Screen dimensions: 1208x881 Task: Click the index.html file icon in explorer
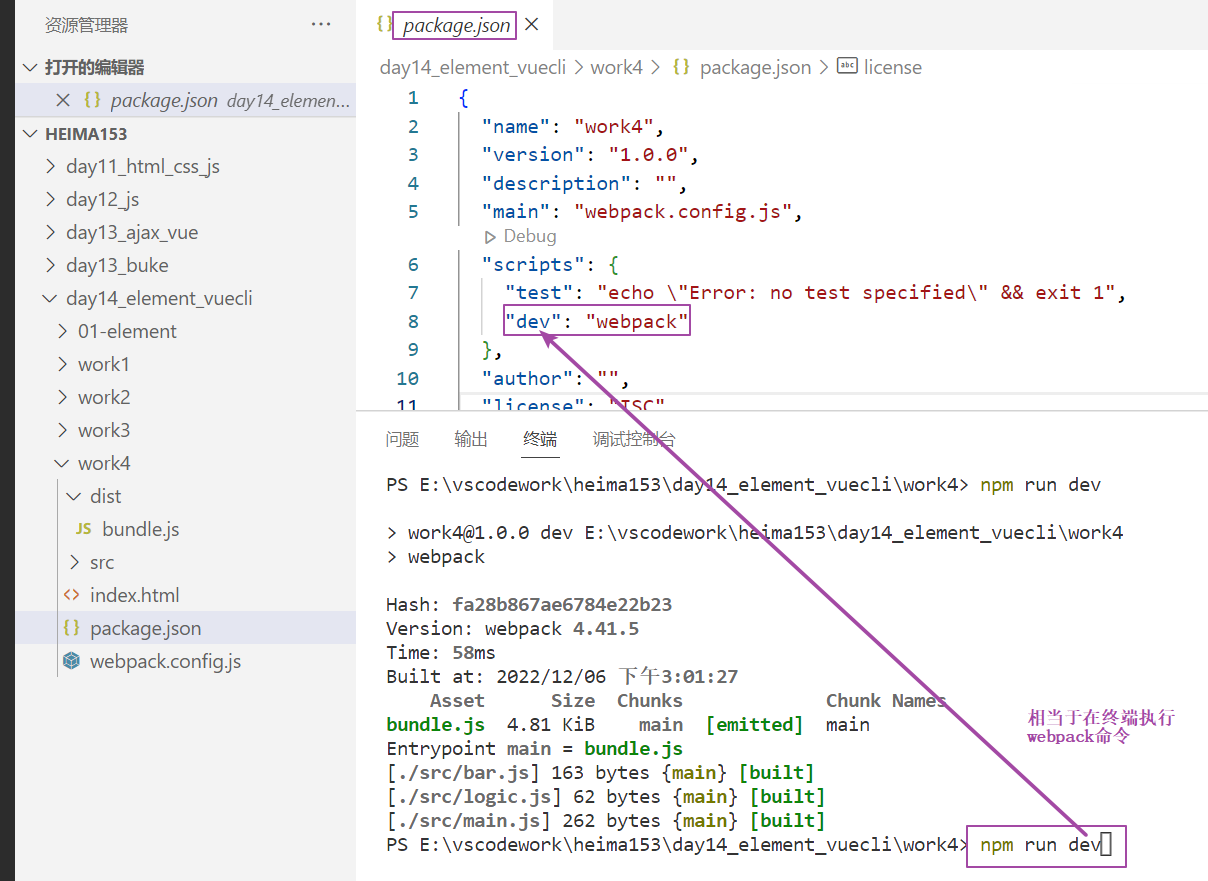point(71,595)
